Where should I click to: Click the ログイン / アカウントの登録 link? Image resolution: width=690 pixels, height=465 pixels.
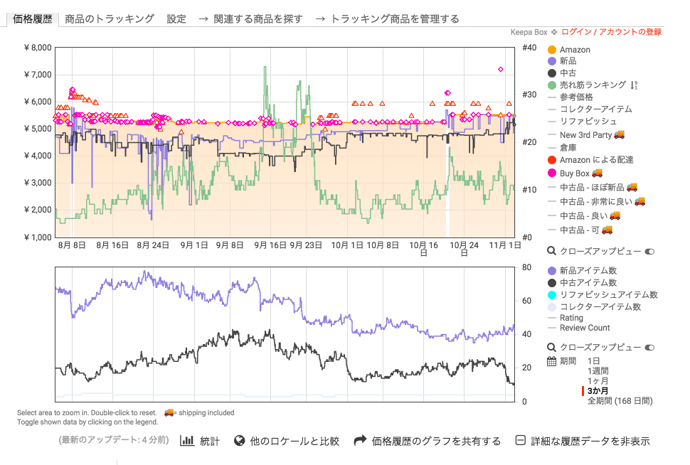[x=613, y=32]
